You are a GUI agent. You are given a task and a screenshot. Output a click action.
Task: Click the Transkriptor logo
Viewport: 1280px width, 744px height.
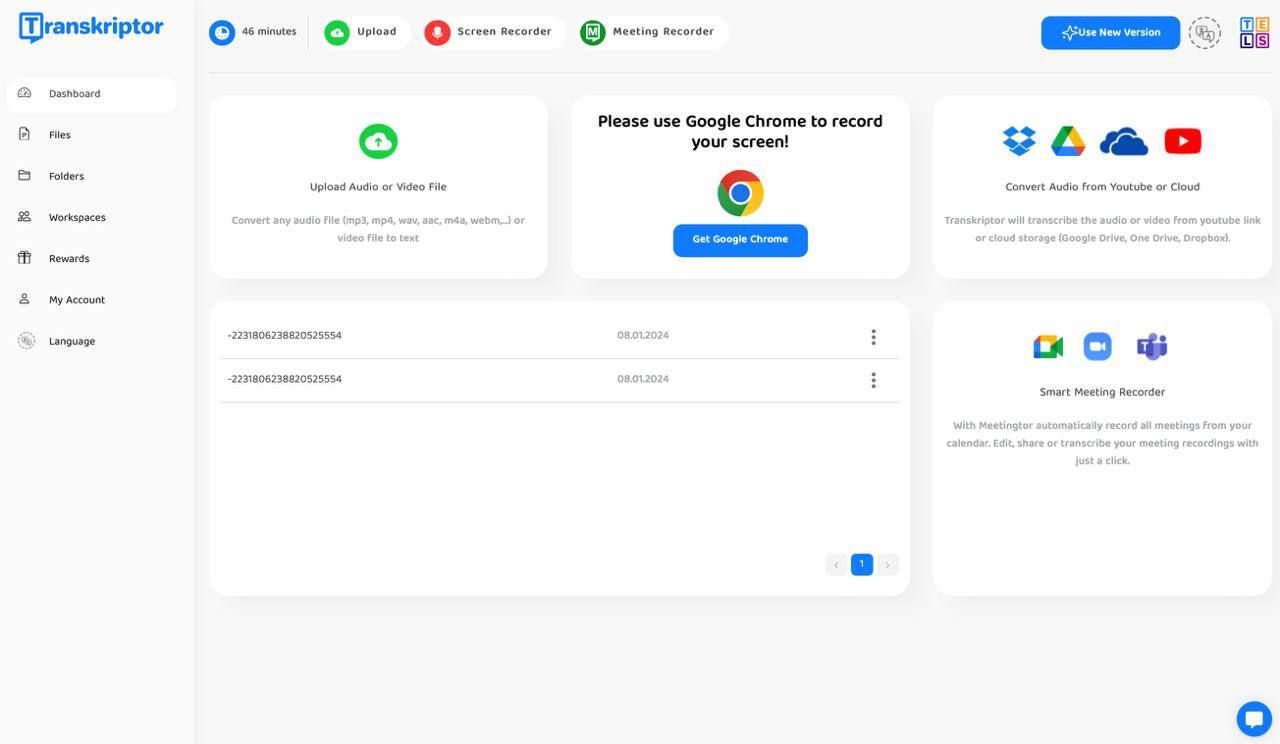(x=90, y=27)
